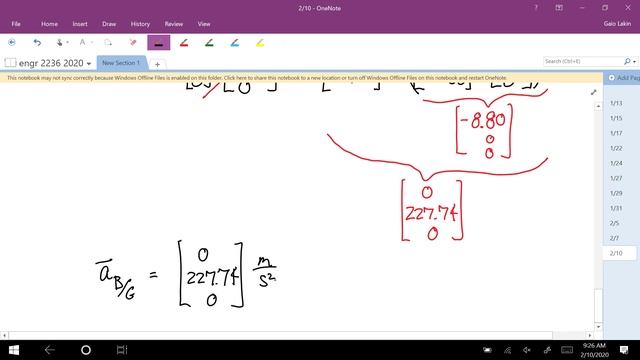Click the horizontal scroll right arrow

(x=589, y=336)
